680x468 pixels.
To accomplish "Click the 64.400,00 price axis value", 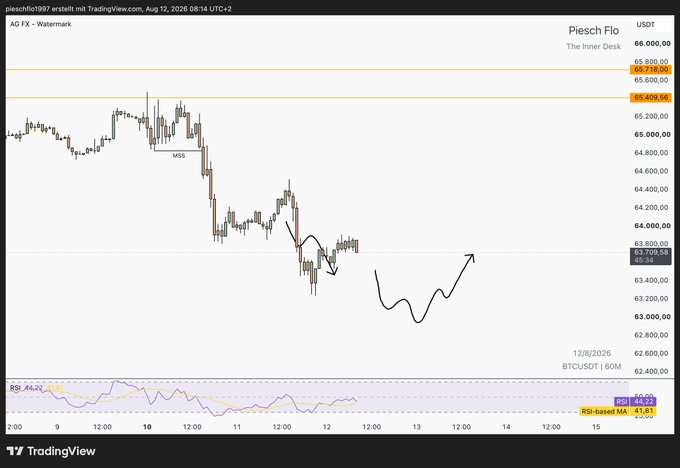I will [x=651, y=189].
